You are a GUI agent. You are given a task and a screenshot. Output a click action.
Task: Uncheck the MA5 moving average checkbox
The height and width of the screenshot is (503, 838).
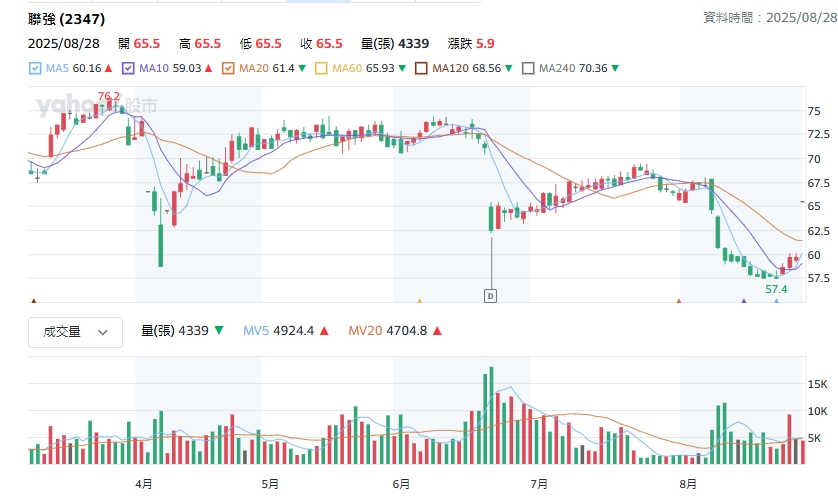[36, 68]
